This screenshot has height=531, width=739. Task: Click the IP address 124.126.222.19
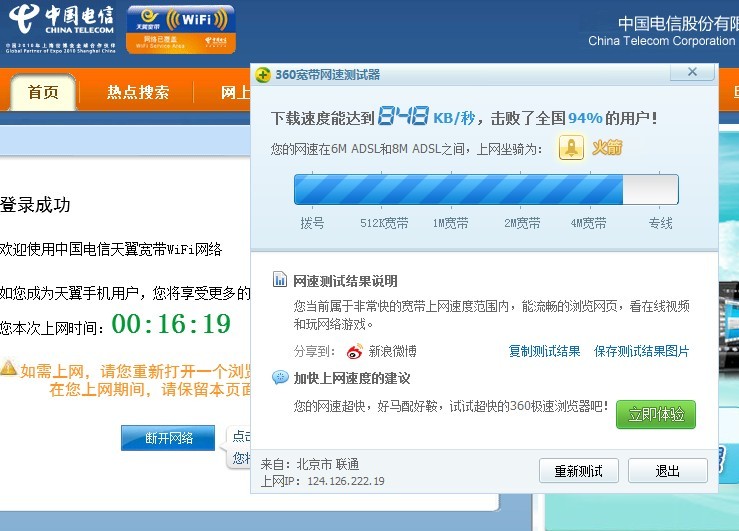point(346,481)
